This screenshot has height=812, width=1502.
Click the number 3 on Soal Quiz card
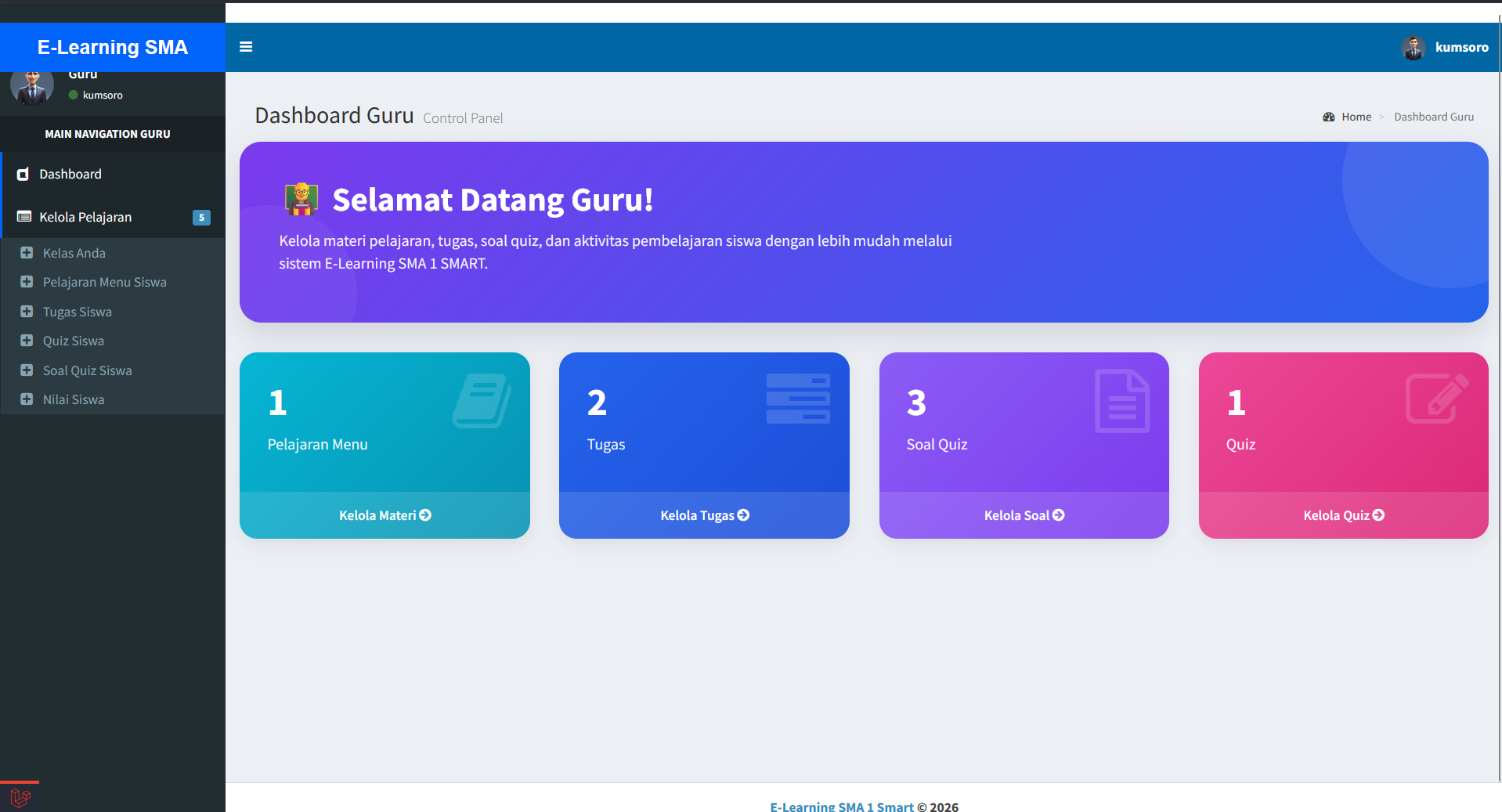(x=916, y=402)
